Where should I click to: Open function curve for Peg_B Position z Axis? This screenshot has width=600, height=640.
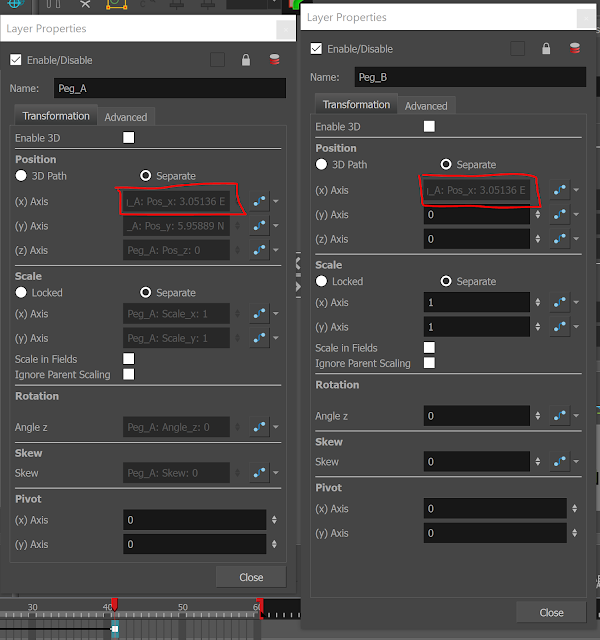click(x=560, y=239)
